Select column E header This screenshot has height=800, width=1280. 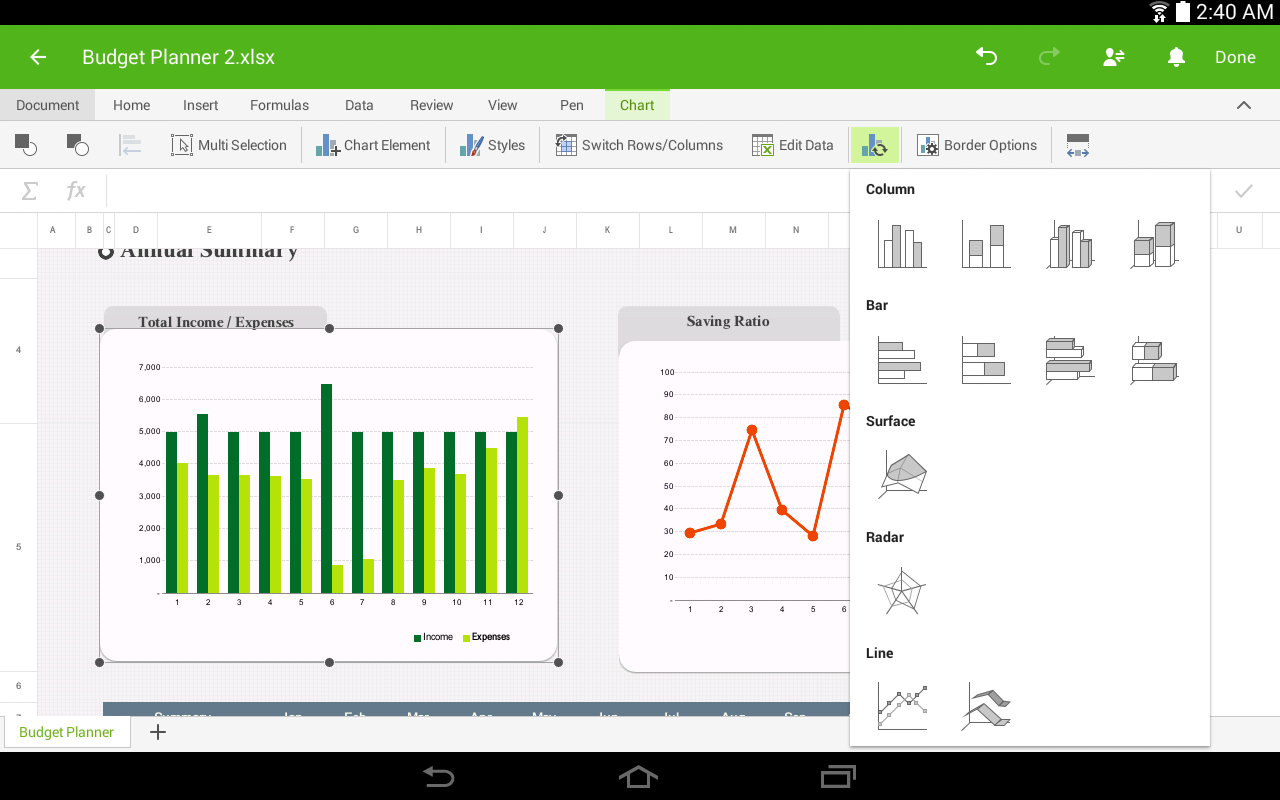click(209, 230)
